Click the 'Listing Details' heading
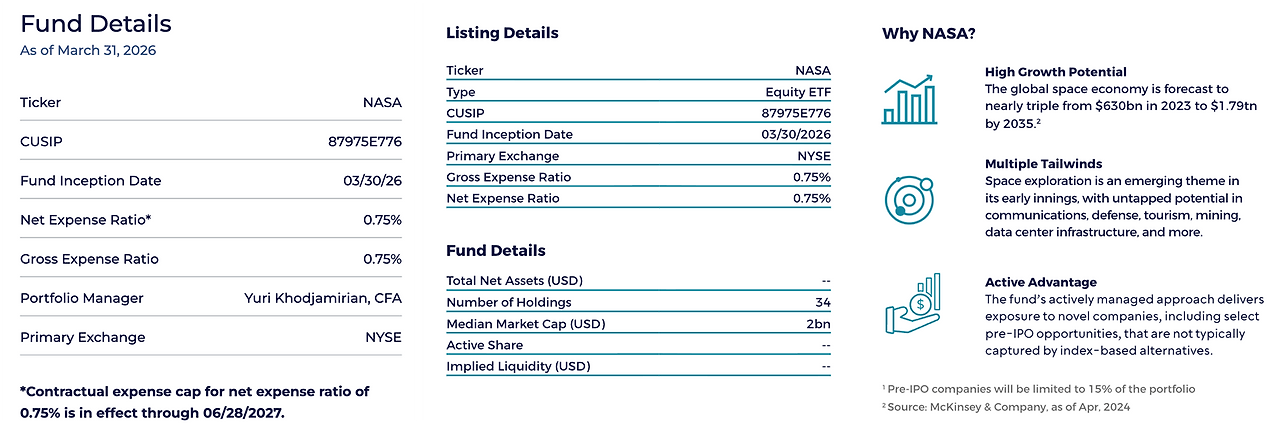The width and height of the screenshot is (1280, 423). 502,33
